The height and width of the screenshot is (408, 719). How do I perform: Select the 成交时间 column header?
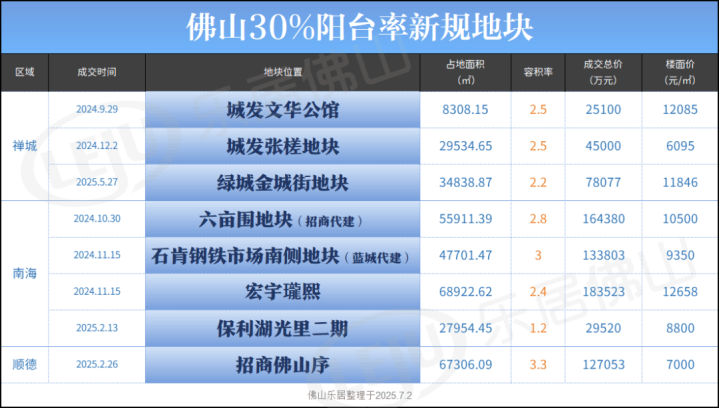coord(97,72)
